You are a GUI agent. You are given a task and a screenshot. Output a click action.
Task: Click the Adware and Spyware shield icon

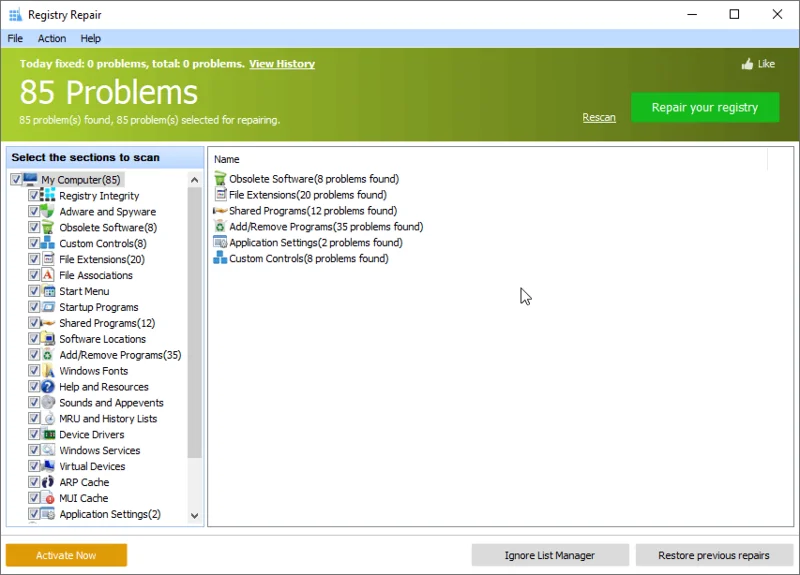point(48,211)
